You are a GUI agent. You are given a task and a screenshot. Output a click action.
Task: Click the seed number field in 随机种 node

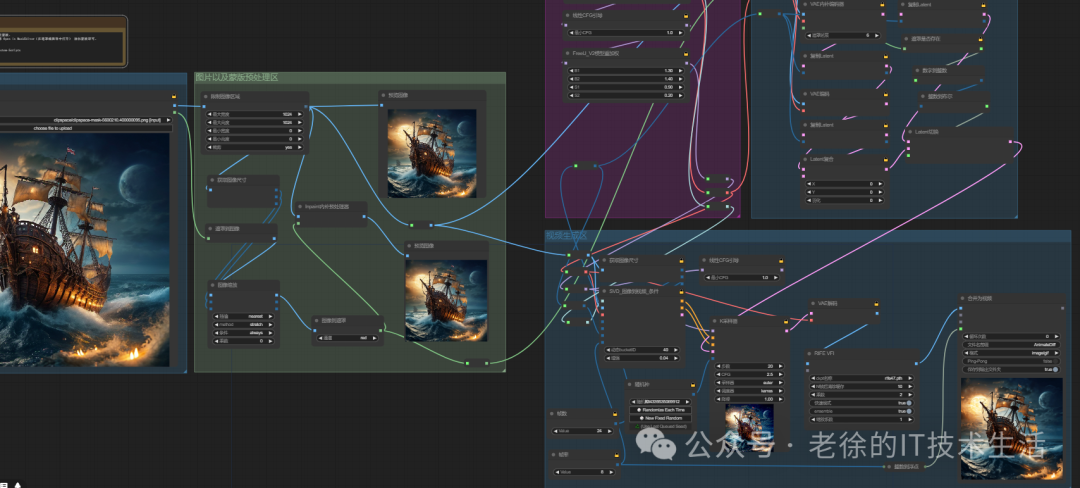661,401
